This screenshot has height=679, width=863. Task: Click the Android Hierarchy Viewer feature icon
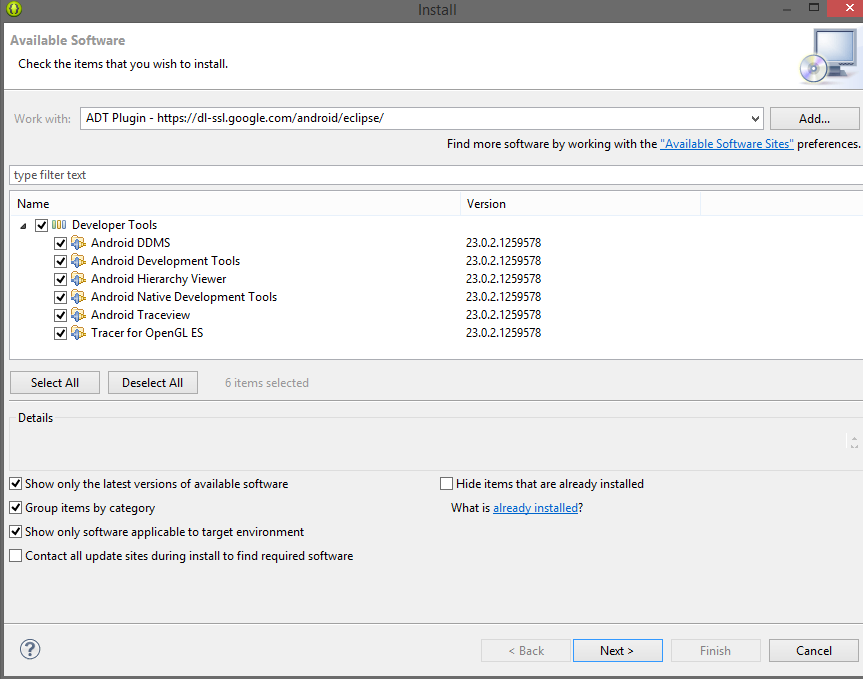click(x=79, y=279)
